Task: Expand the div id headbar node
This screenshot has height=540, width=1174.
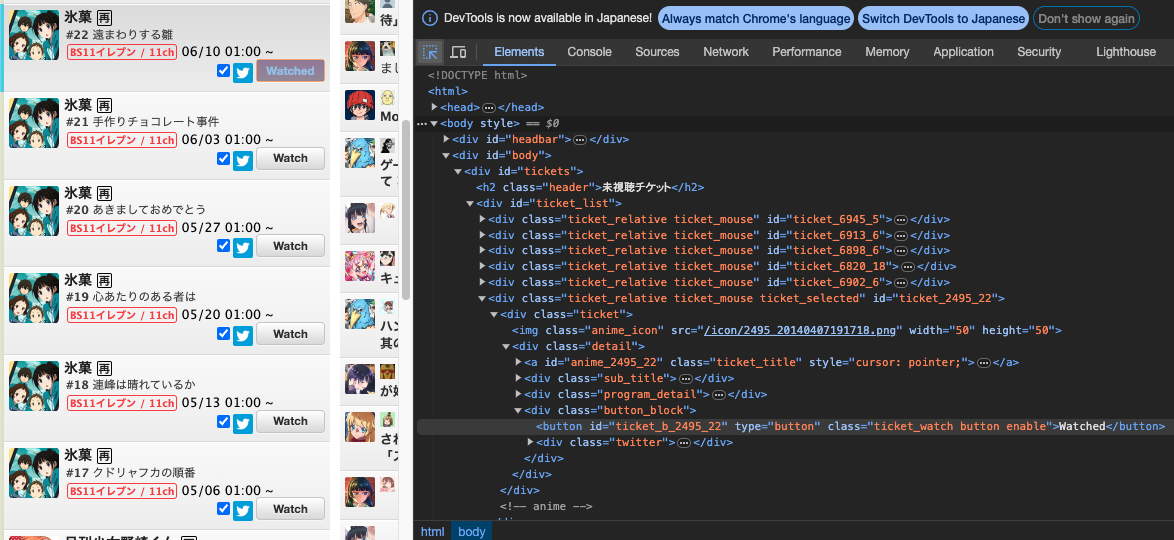Action: coord(446,139)
